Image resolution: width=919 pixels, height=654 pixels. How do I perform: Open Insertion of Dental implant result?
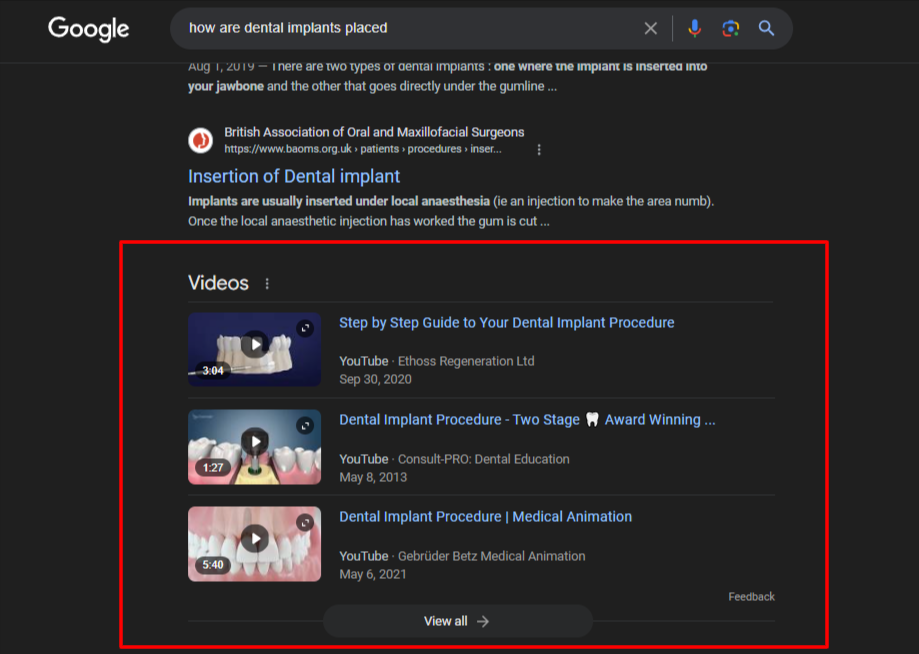(x=294, y=176)
